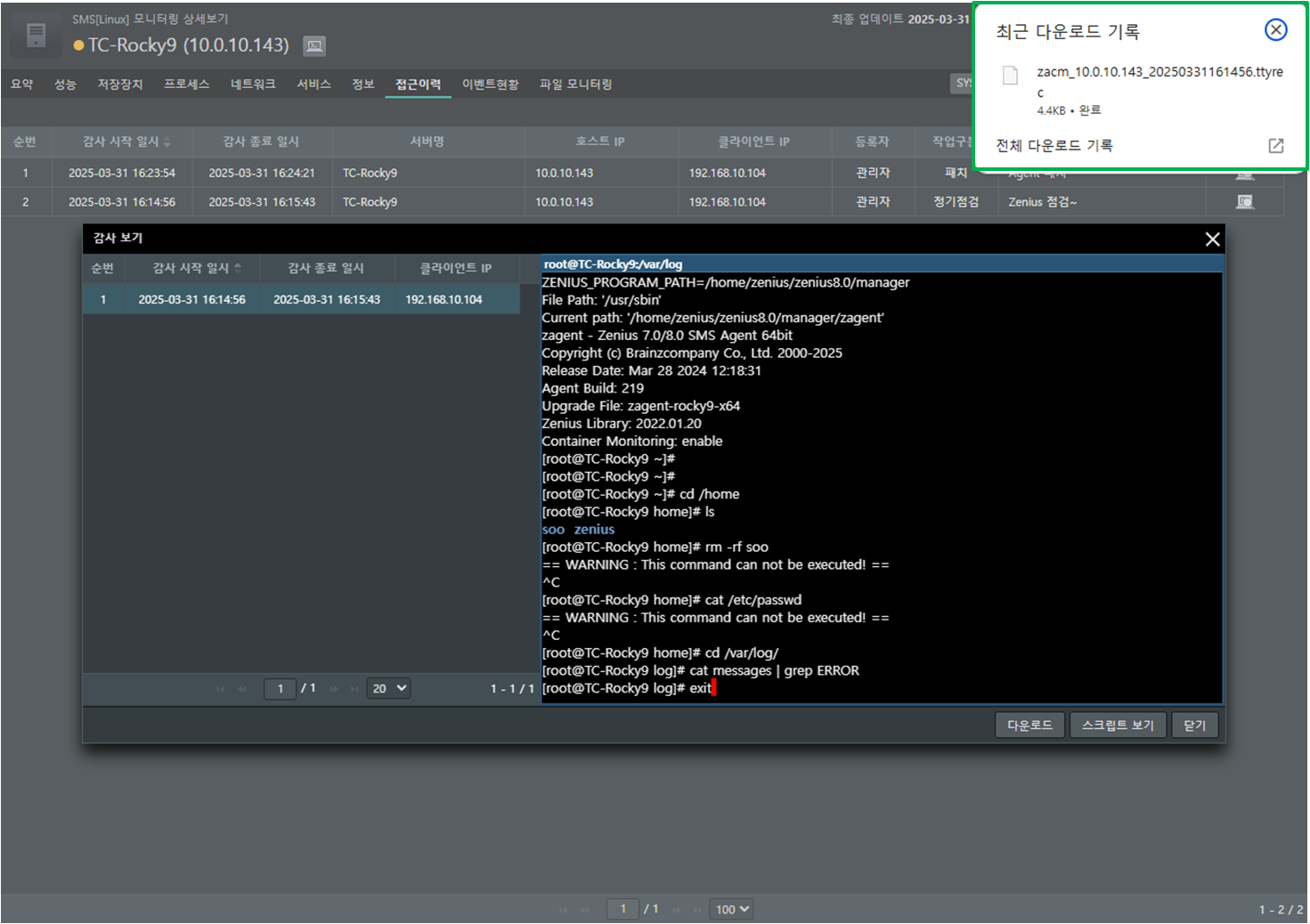Switch to the 성능 tab
Image resolution: width=1310 pixels, height=924 pixels.
65,85
